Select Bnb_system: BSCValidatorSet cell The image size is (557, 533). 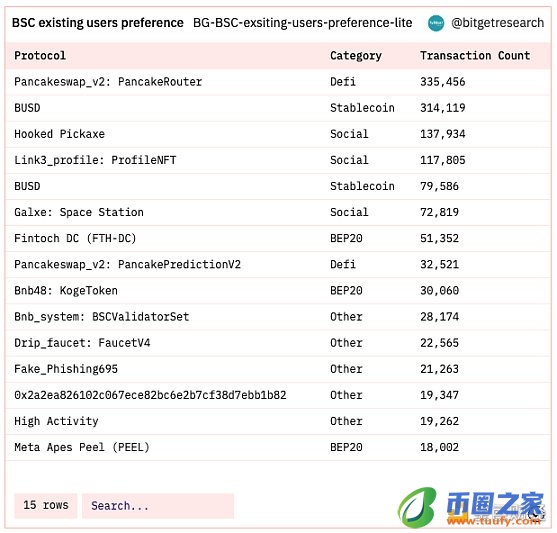(x=101, y=317)
